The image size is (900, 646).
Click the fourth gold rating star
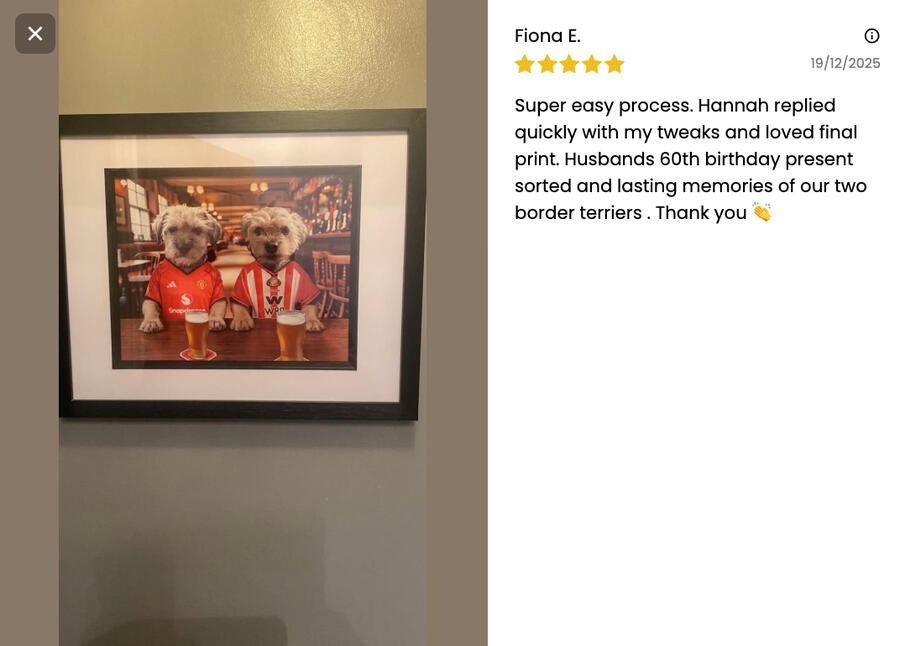[x=592, y=64]
